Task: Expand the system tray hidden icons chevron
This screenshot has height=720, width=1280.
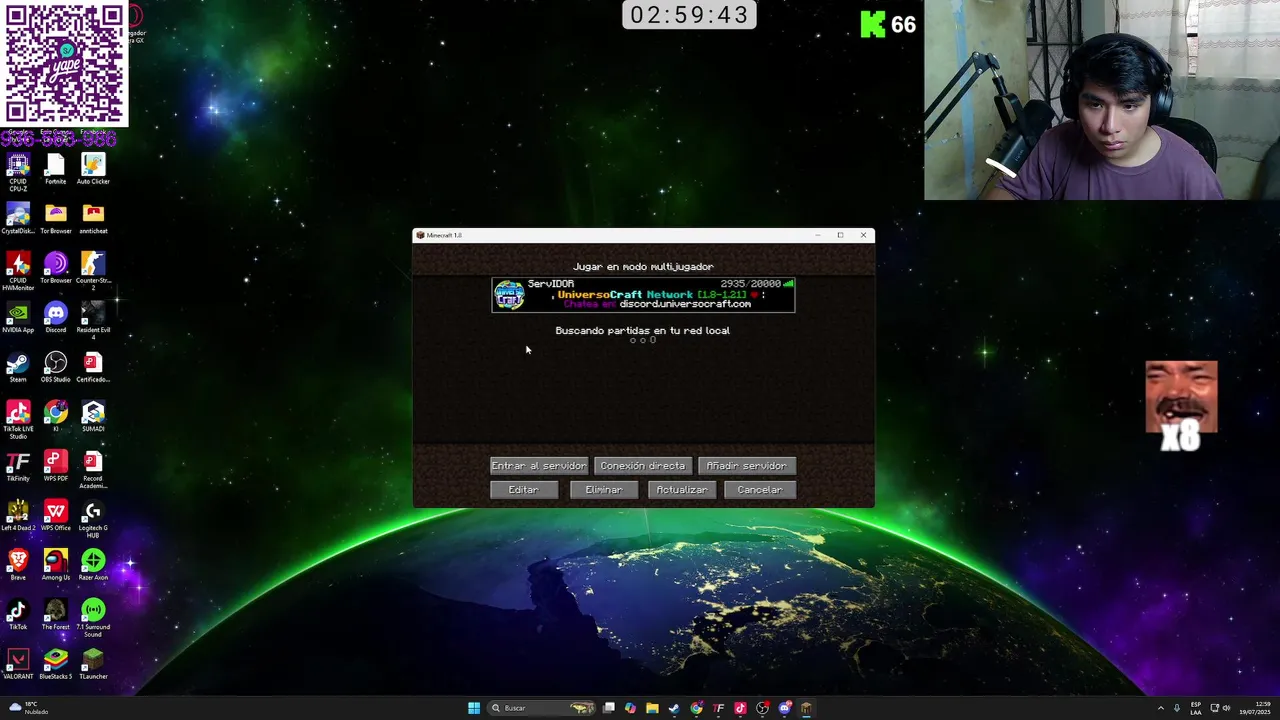Action: click(x=1161, y=708)
